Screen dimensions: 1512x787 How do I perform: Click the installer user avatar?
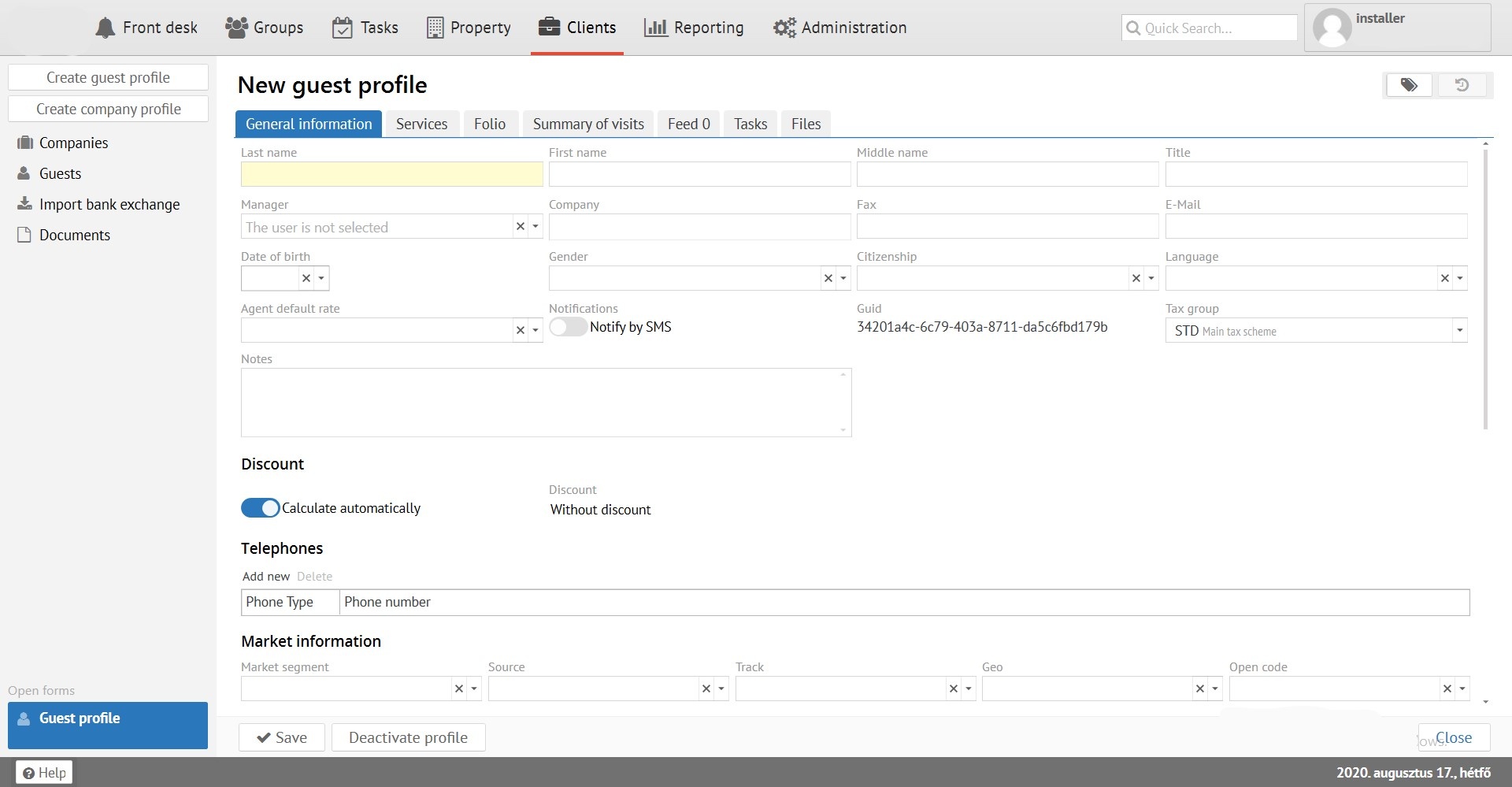coord(1332,28)
